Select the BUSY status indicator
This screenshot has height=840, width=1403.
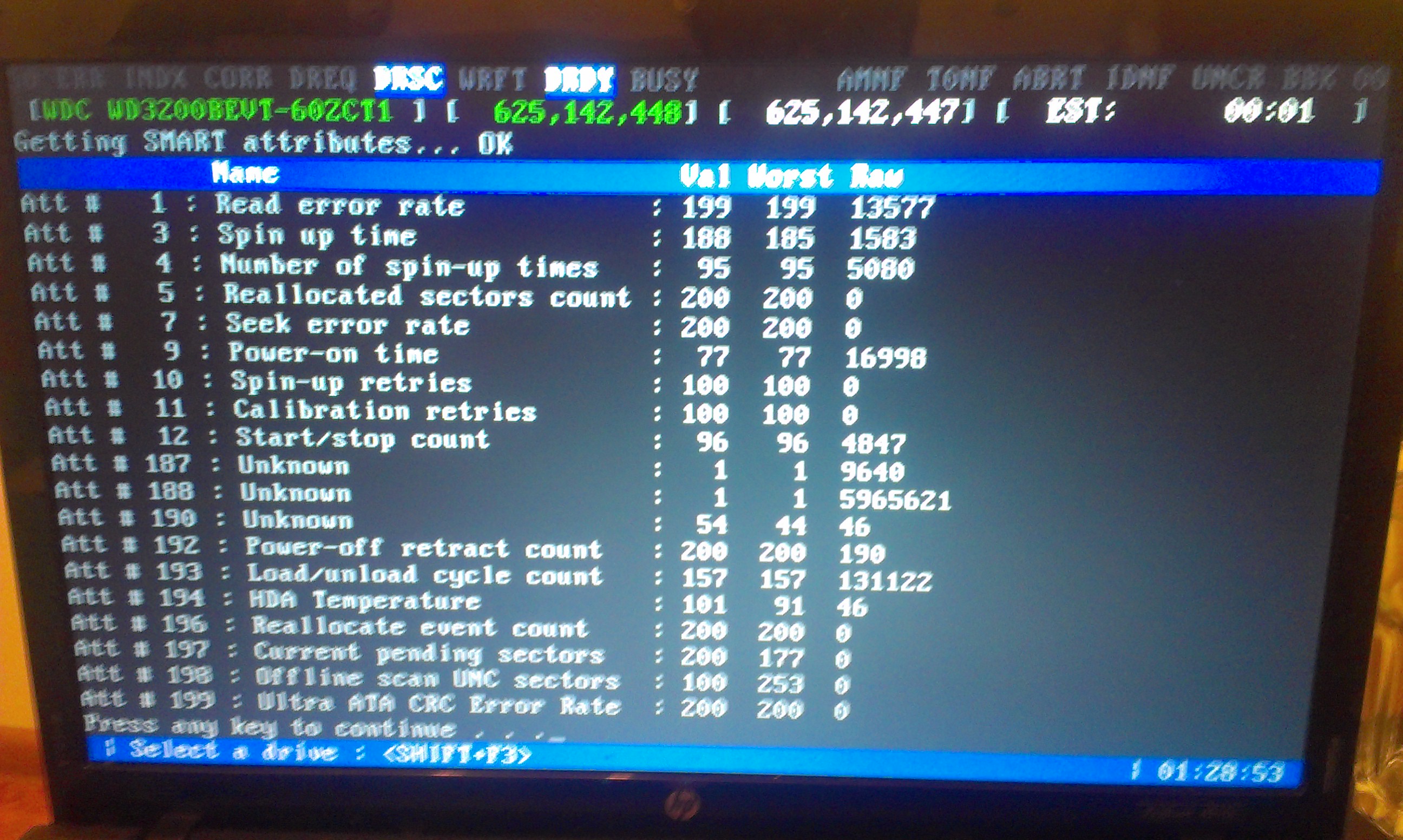665,81
